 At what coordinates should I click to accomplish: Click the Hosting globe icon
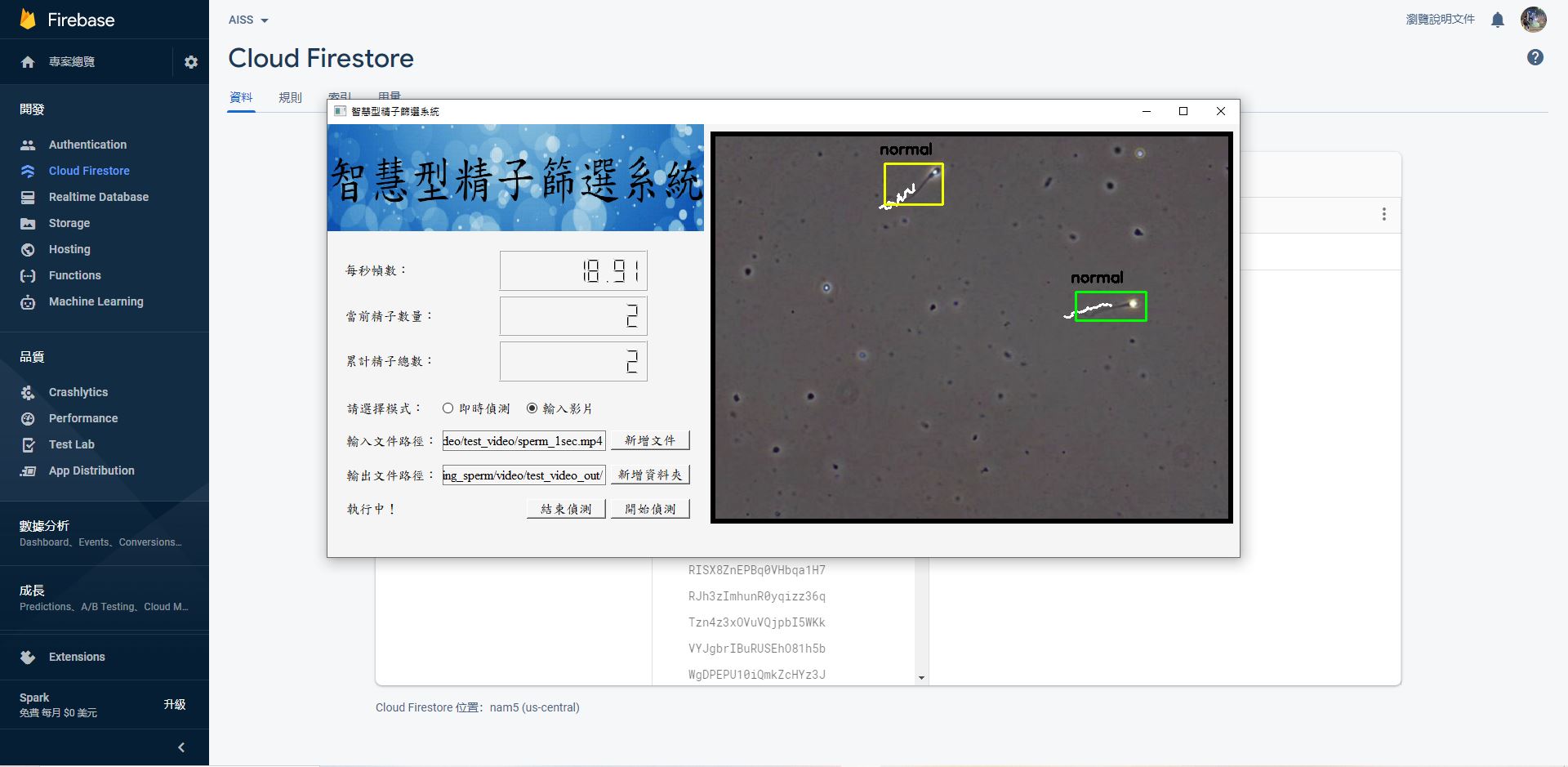coord(28,249)
